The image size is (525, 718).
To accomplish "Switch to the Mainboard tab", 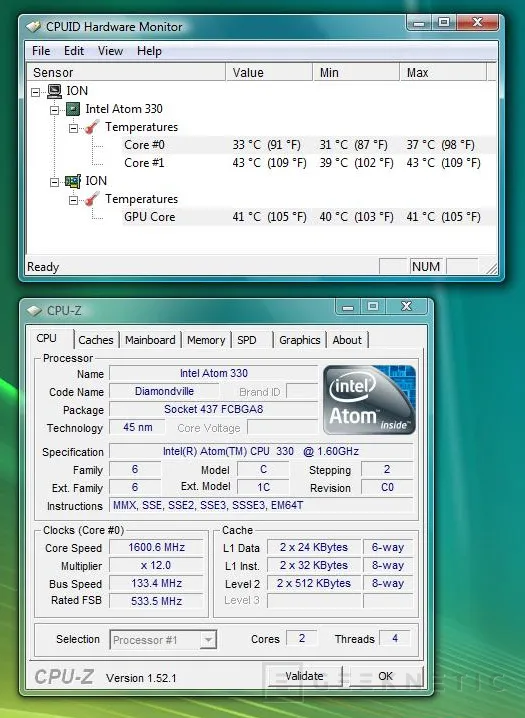I will point(150,340).
